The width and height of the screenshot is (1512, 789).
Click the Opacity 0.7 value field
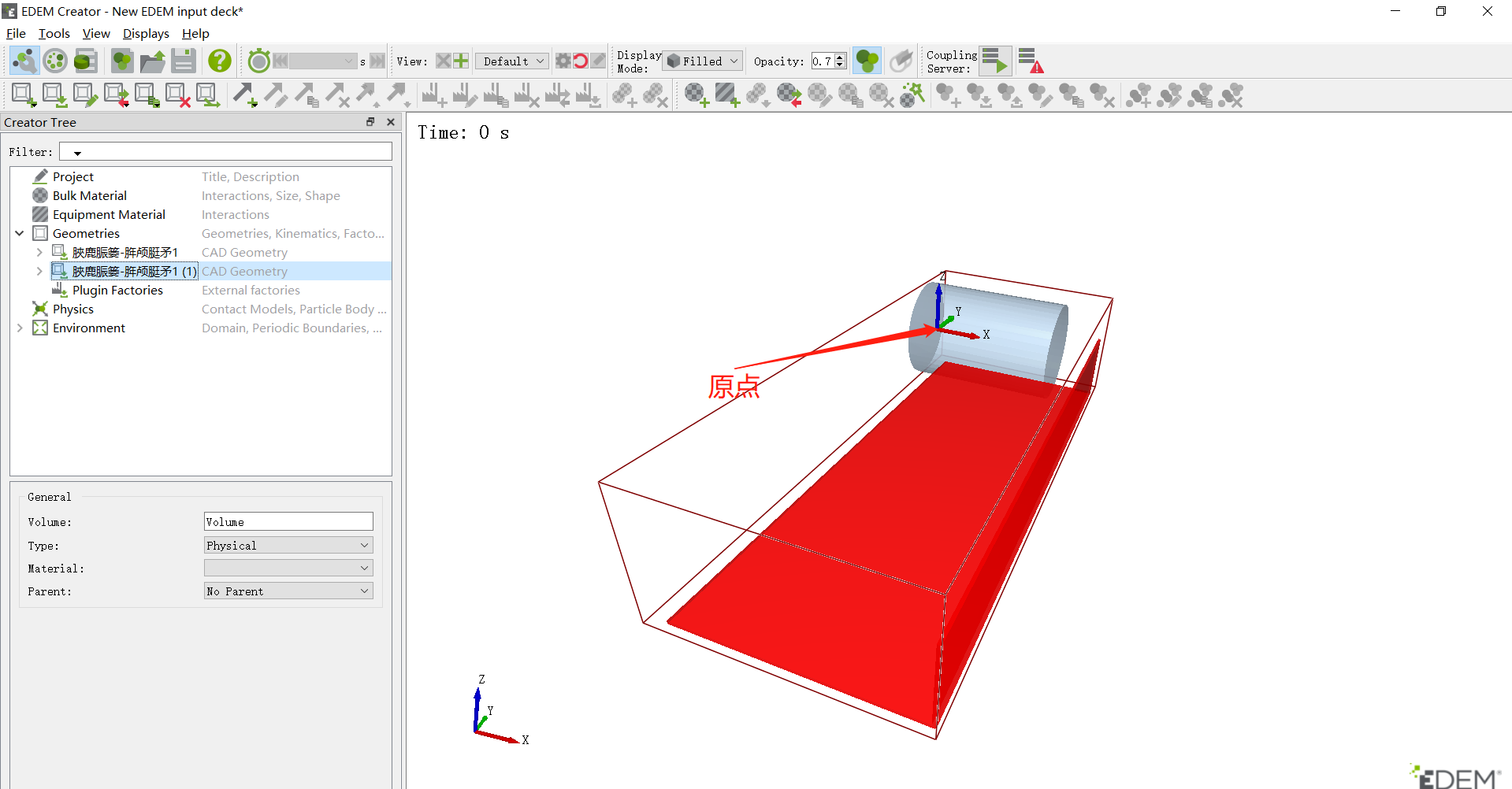point(823,61)
